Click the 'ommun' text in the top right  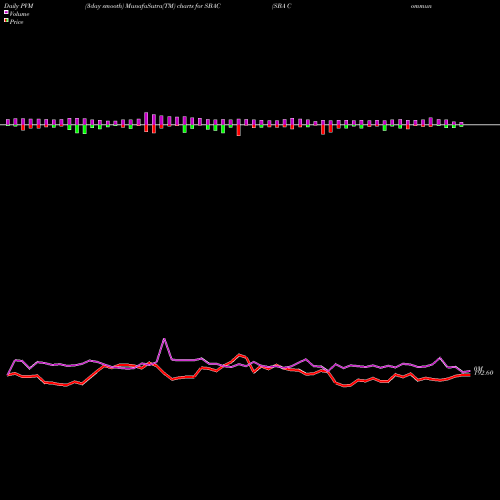pyautogui.click(x=421, y=6)
